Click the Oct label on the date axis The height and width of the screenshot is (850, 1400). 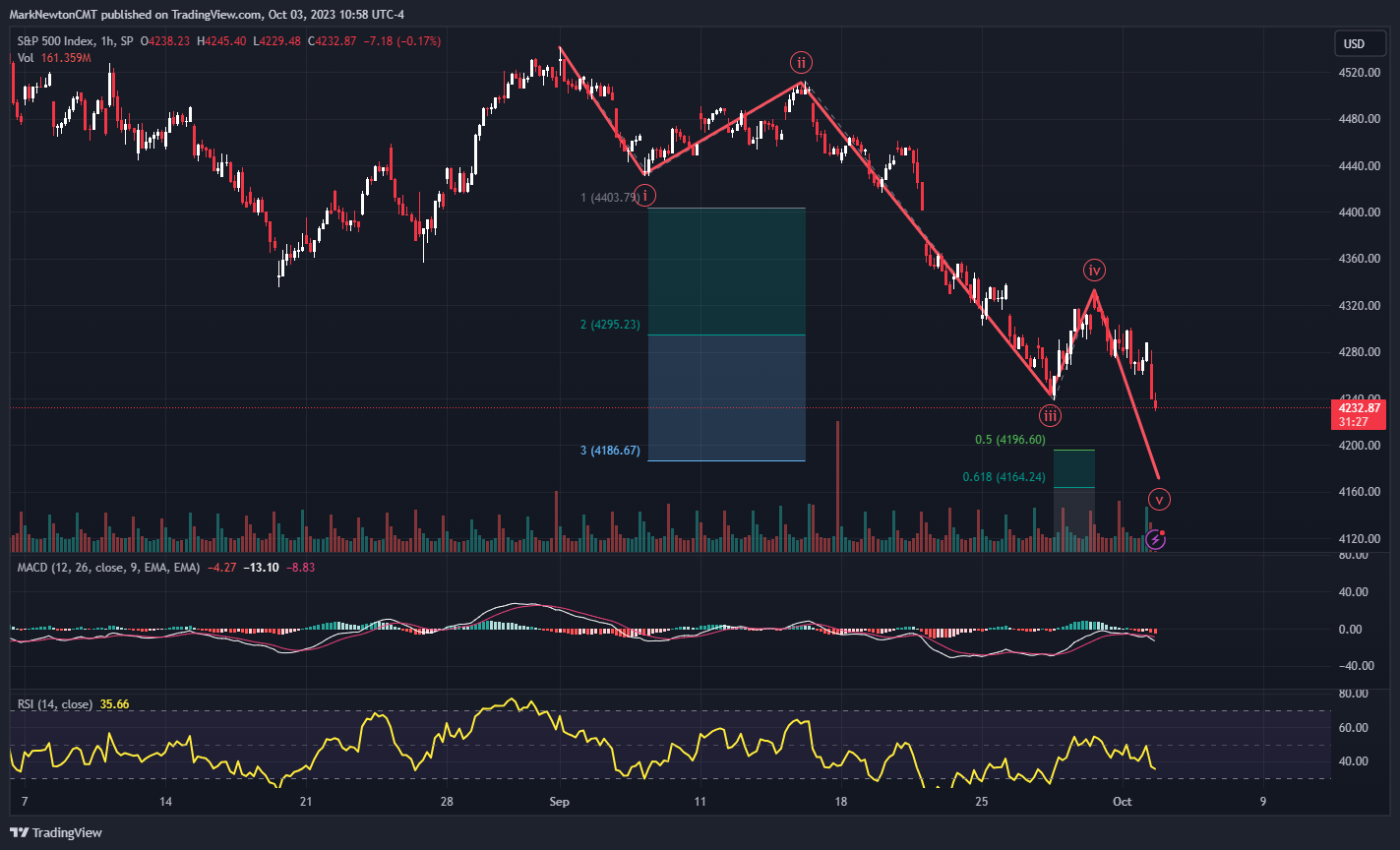[x=1122, y=802]
